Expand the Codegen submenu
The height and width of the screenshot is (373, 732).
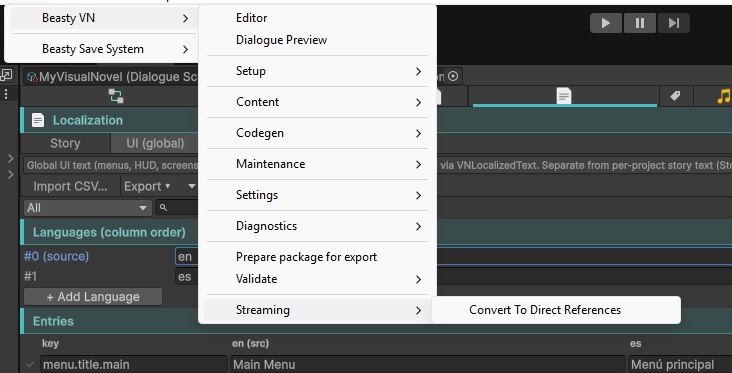point(316,133)
